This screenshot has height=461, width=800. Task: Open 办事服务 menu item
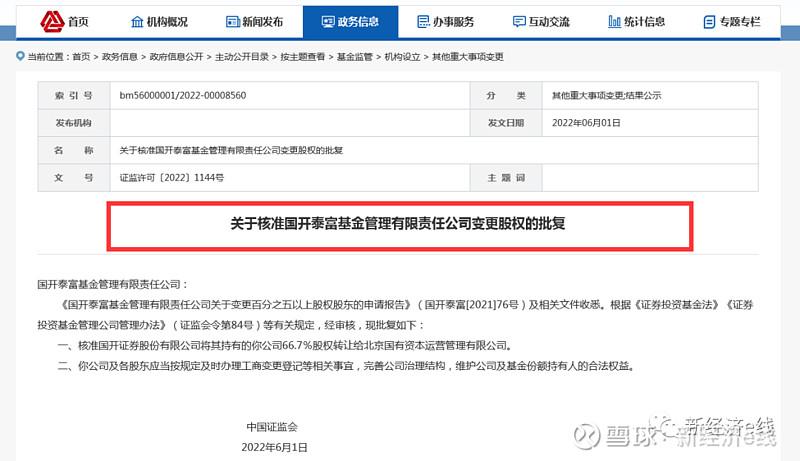click(454, 21)
